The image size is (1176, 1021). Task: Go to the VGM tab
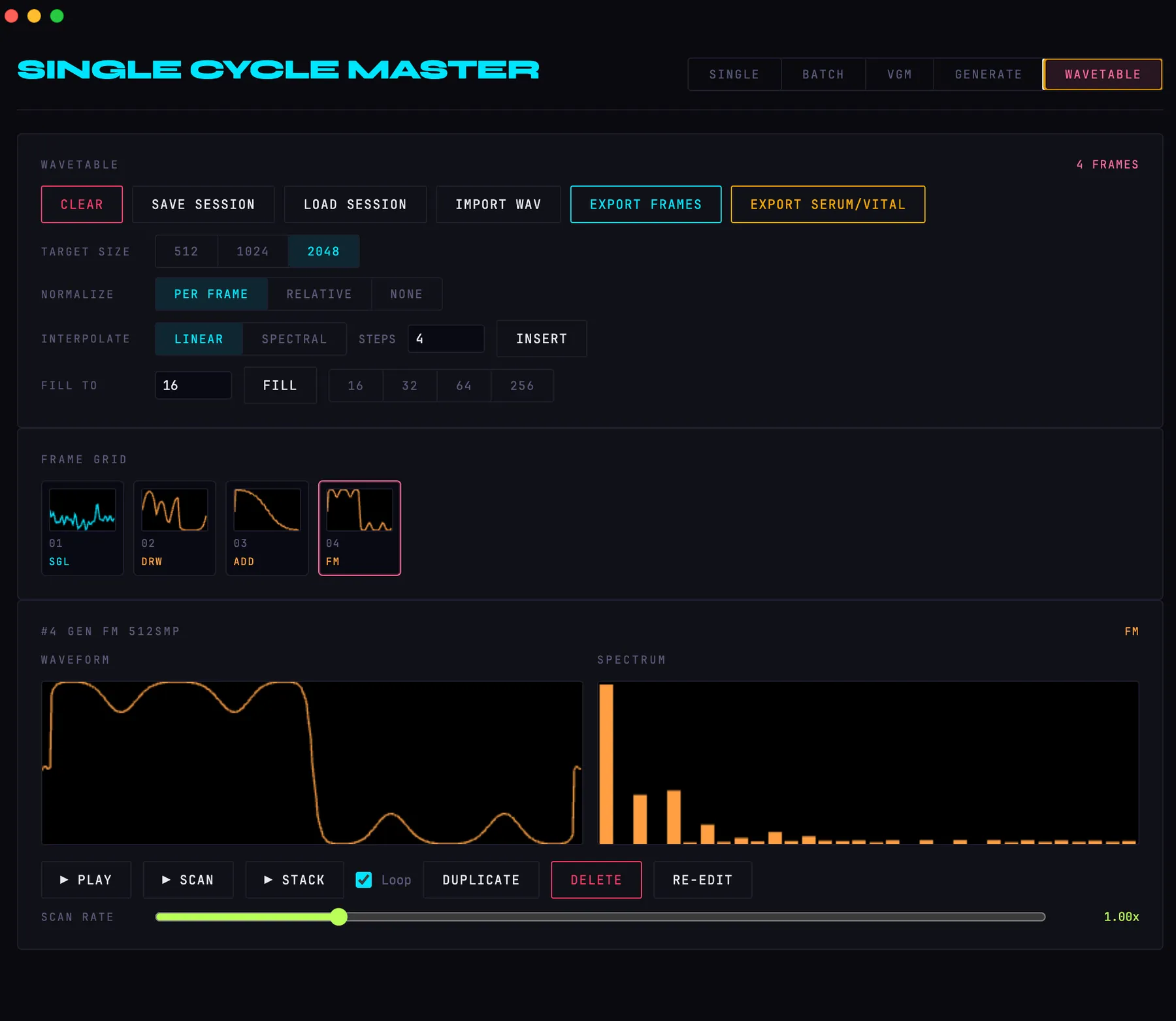point(900,74)
